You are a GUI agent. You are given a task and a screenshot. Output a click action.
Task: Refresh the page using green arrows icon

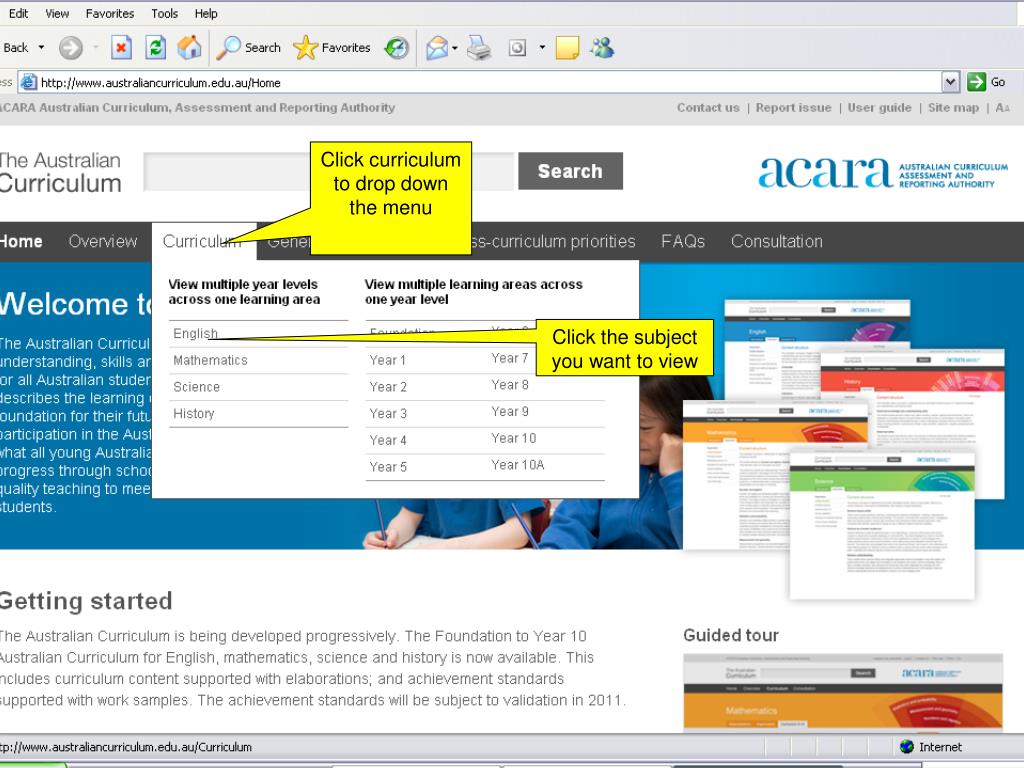155,48
